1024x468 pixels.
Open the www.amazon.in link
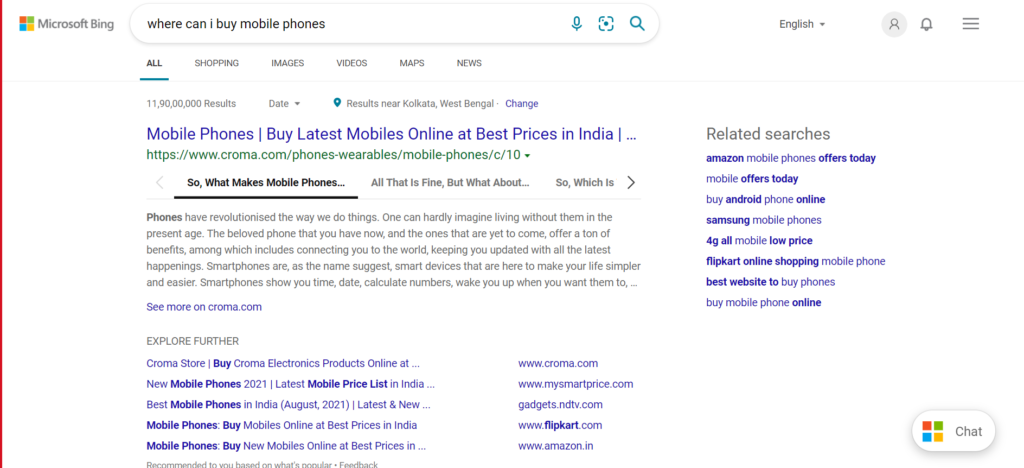556,446
